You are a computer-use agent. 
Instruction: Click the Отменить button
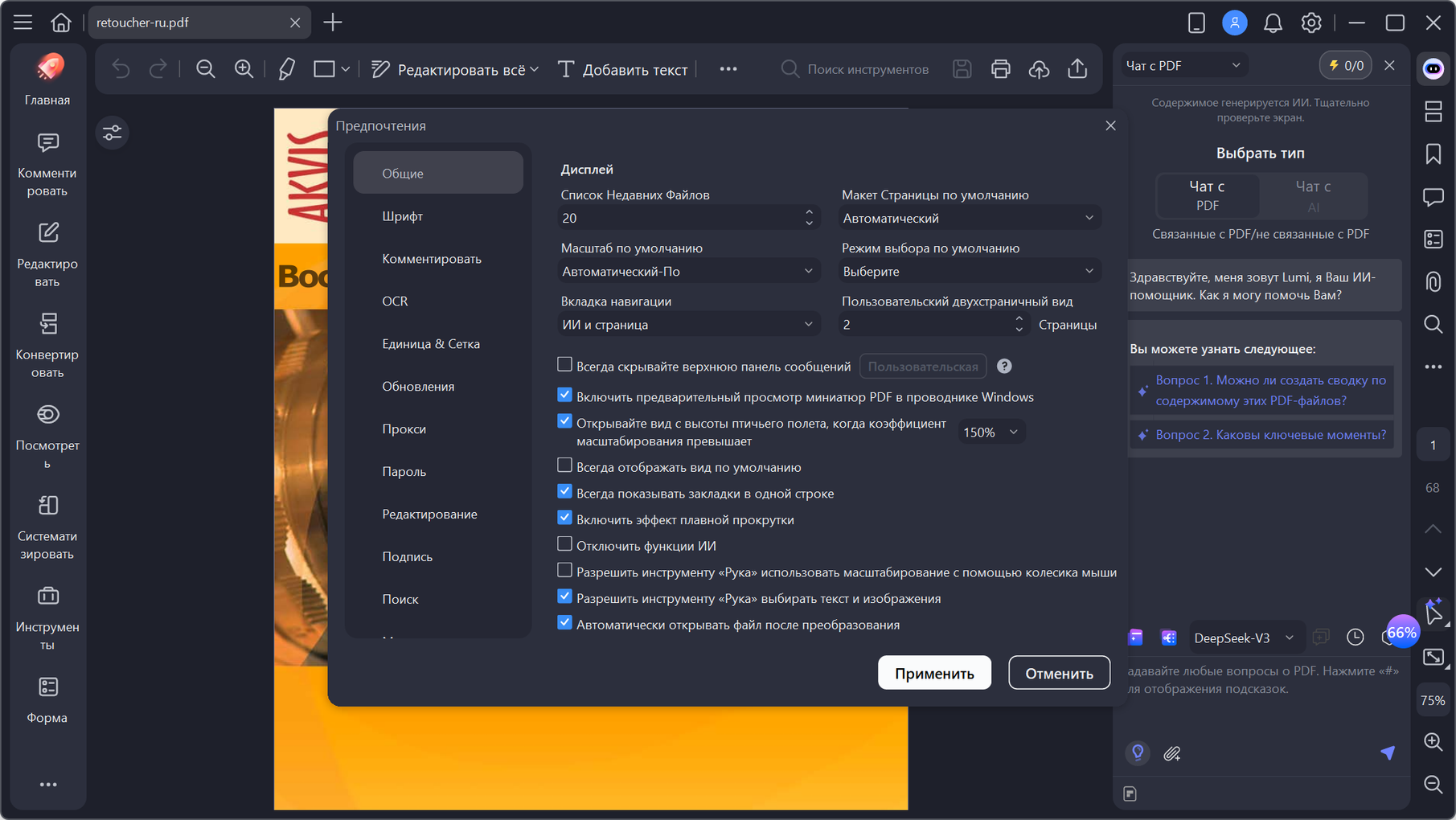[x=1059, y=673]
